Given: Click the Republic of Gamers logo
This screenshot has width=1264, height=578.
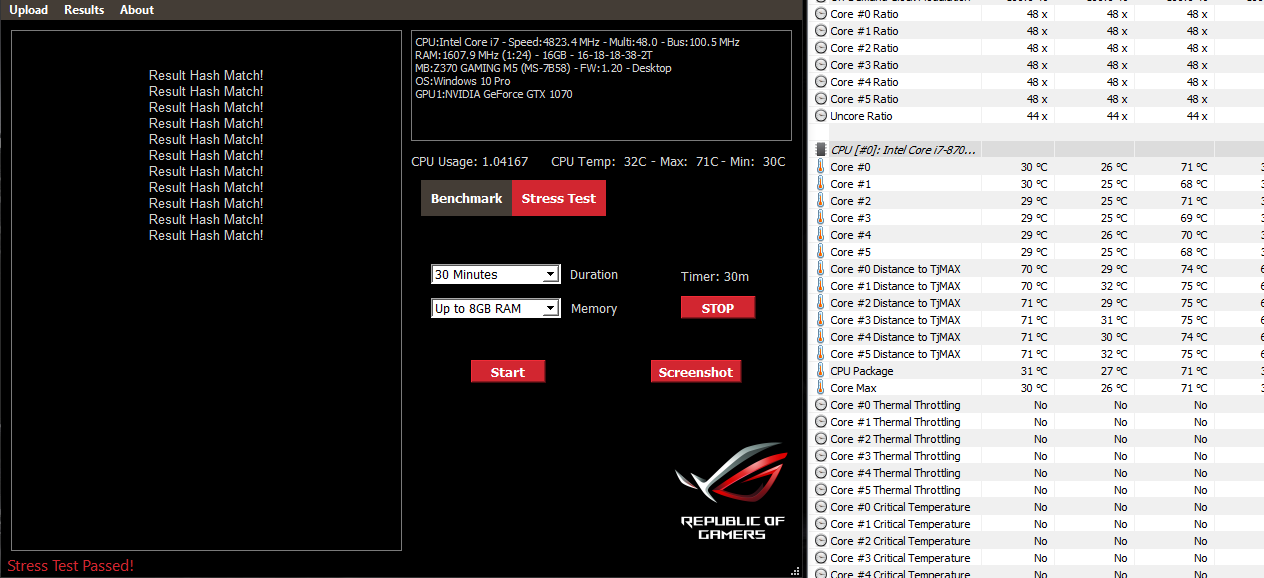Looking at the screenshot, I should [733, 492].
